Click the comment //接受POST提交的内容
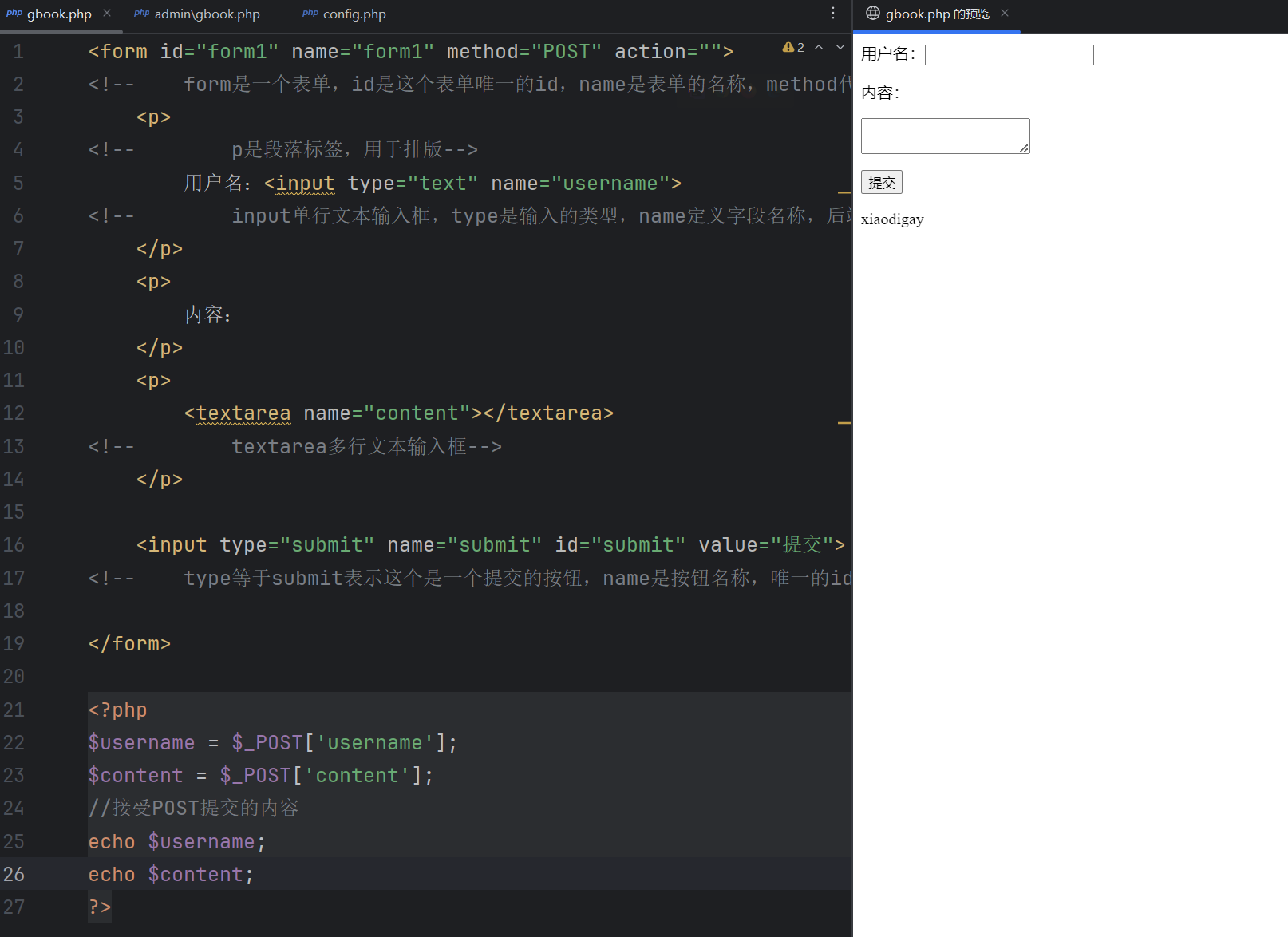The width and height of the screenshot is (1288, 937). coord(194,808)
